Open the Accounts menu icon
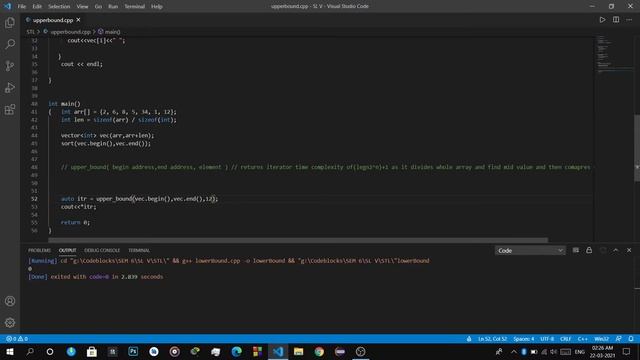The width and height of the screenshot is (640, 360). 10,301
